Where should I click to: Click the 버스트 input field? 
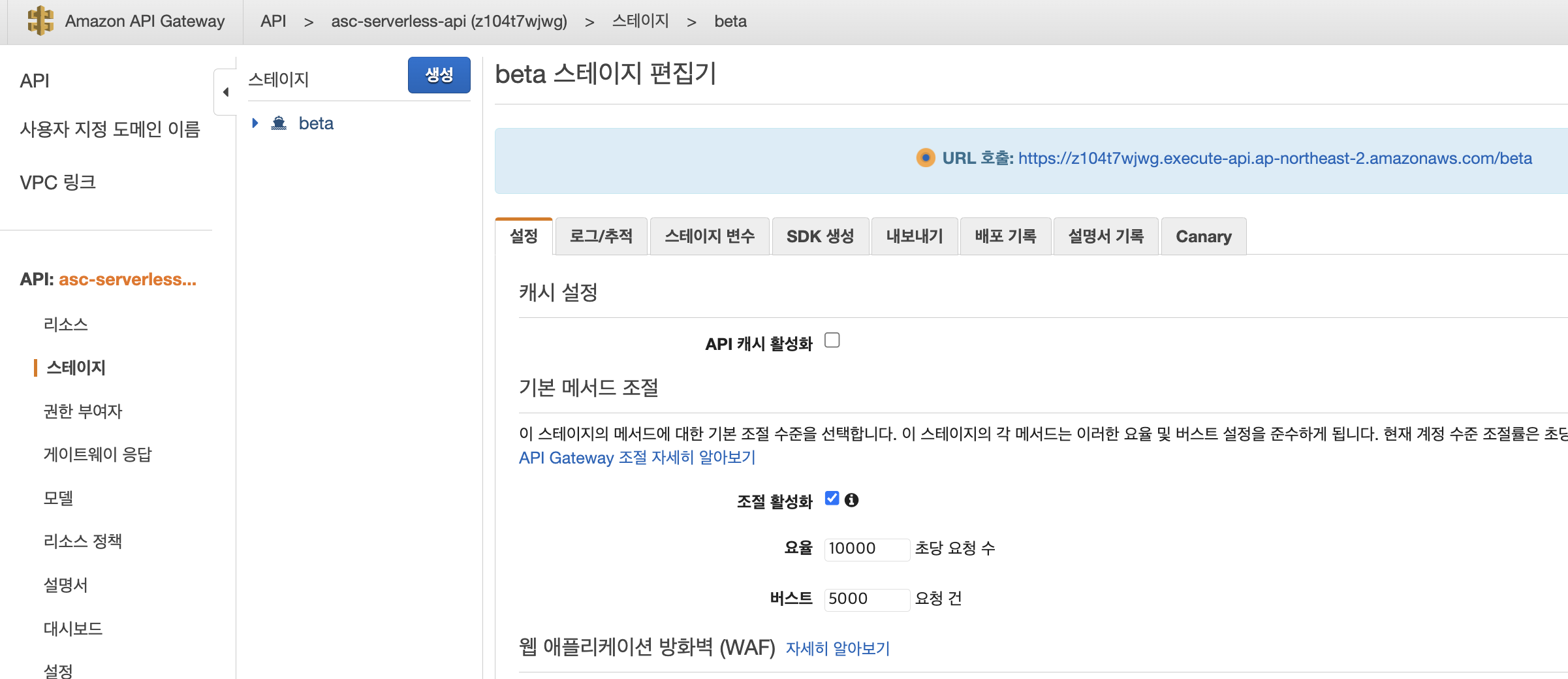867,599
